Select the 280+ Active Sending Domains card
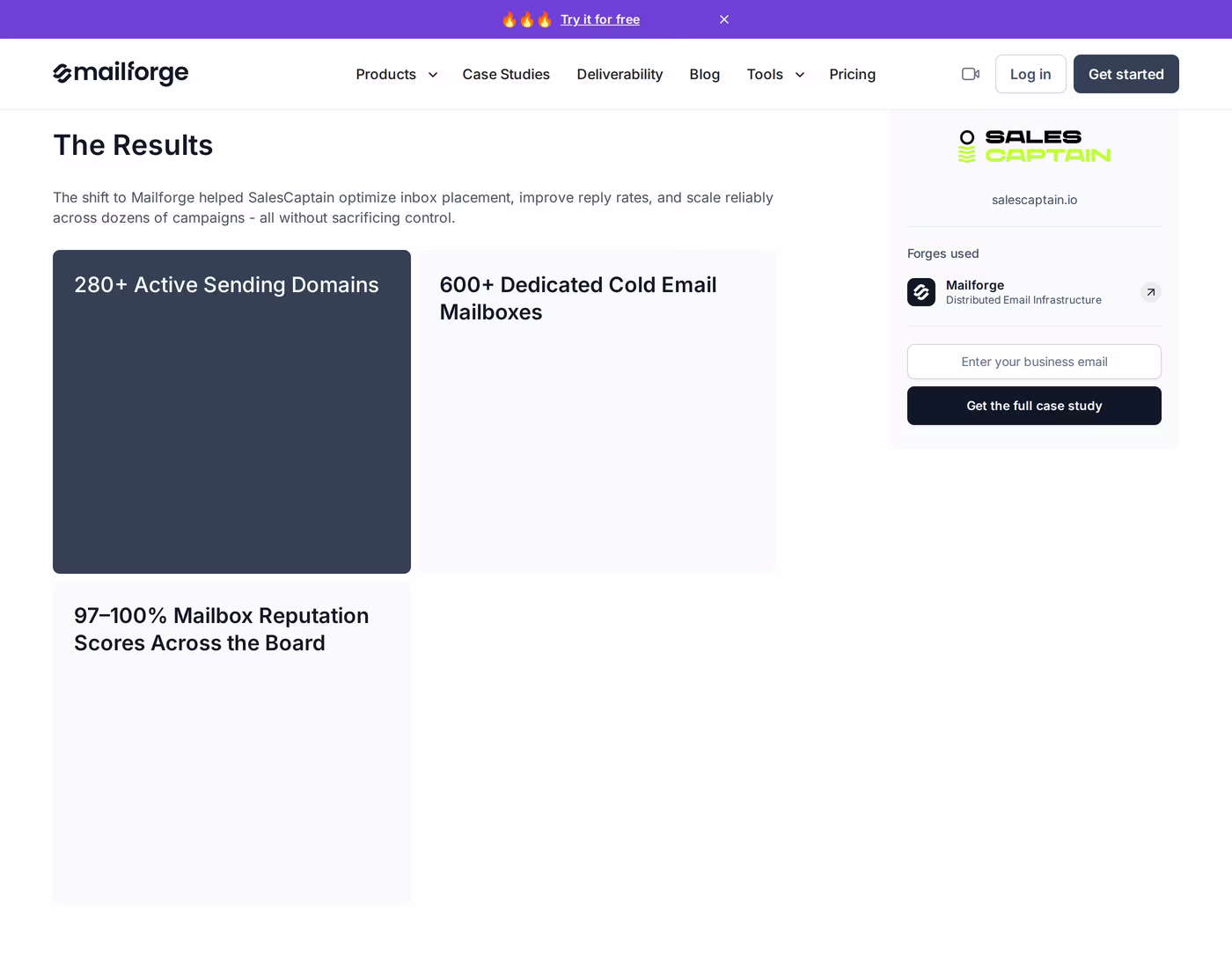The height and width of the screenshot is (968, 1232). point(231,412)
